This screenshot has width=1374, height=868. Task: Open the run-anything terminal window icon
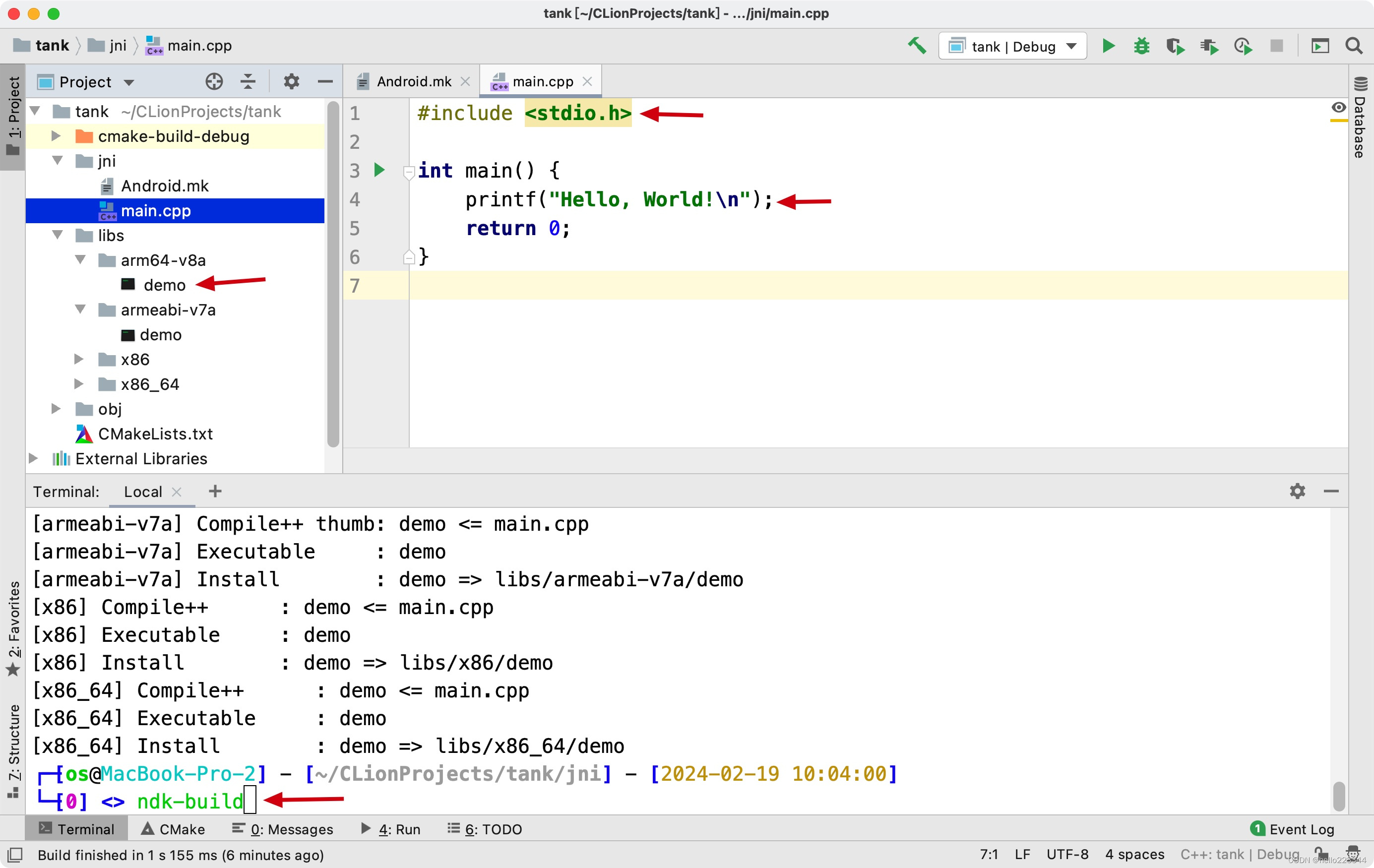point(1320,46)
